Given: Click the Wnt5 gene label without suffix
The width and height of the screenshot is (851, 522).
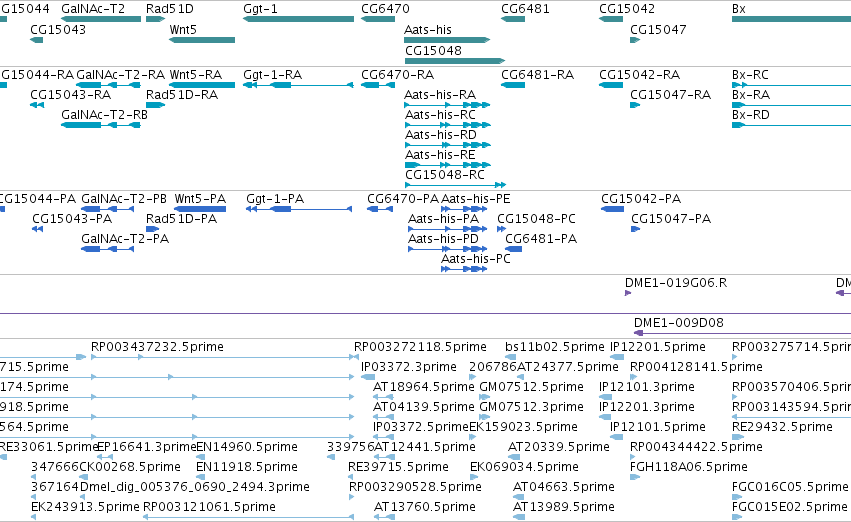Looking at the screenshot, I should [x=183, y=30].
